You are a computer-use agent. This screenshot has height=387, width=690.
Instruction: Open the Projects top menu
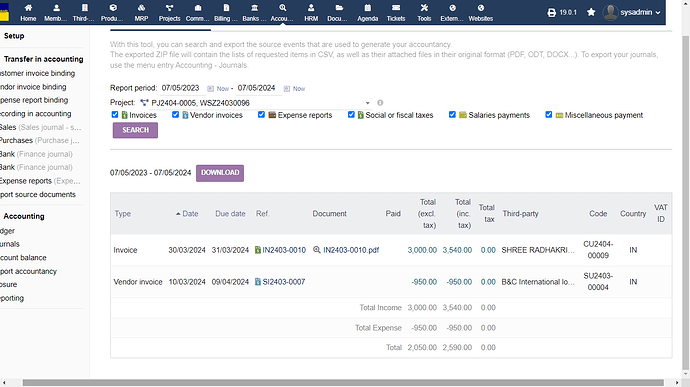tap(169, 12)
